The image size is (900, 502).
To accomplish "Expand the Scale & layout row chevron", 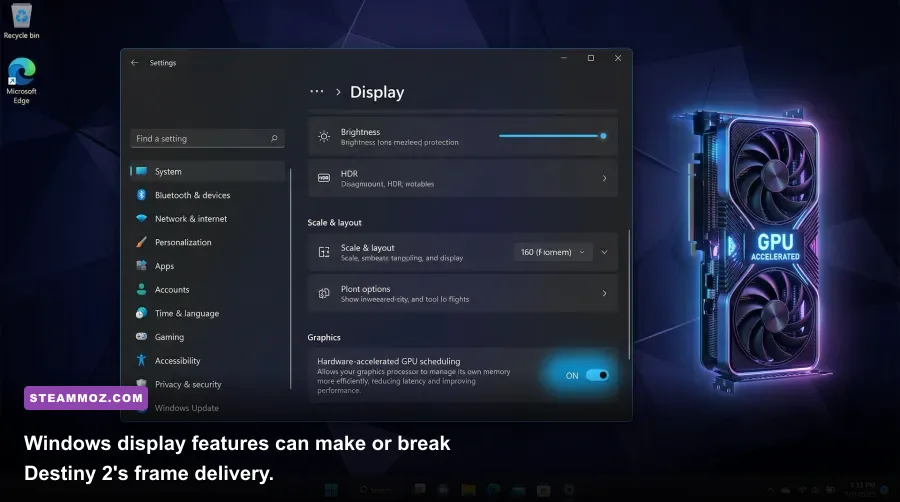I will (604, 252).
